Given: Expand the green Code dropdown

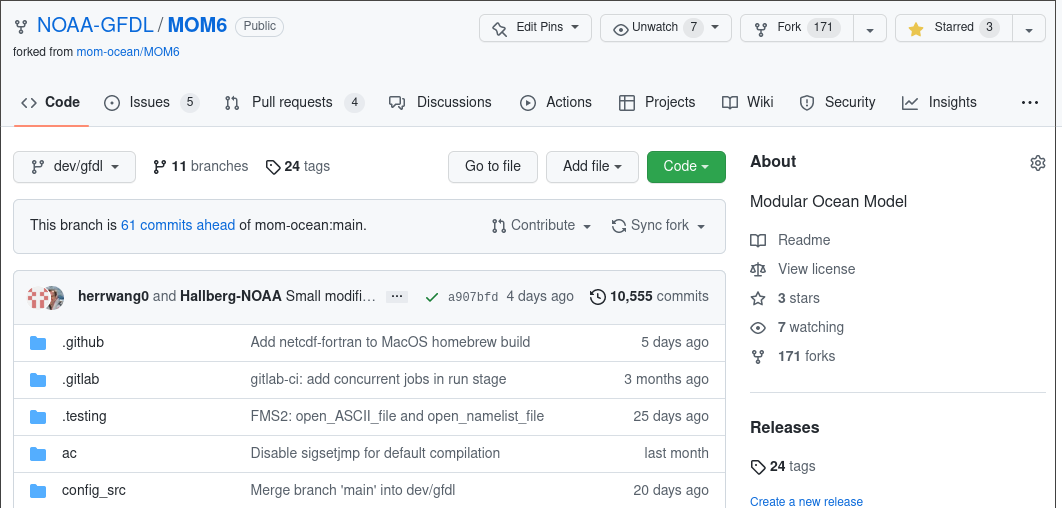Looking at the screenshot, I should [686, 167].
